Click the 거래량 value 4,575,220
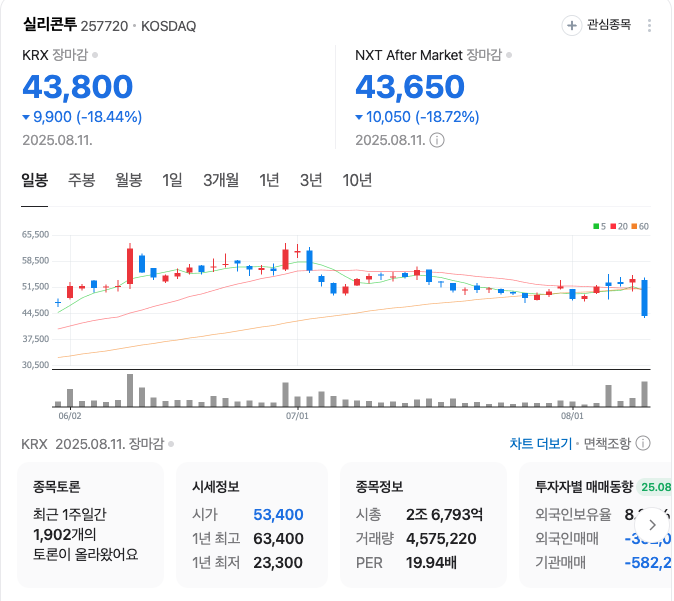This screenshot has width=674, height=601. point(441,539)
